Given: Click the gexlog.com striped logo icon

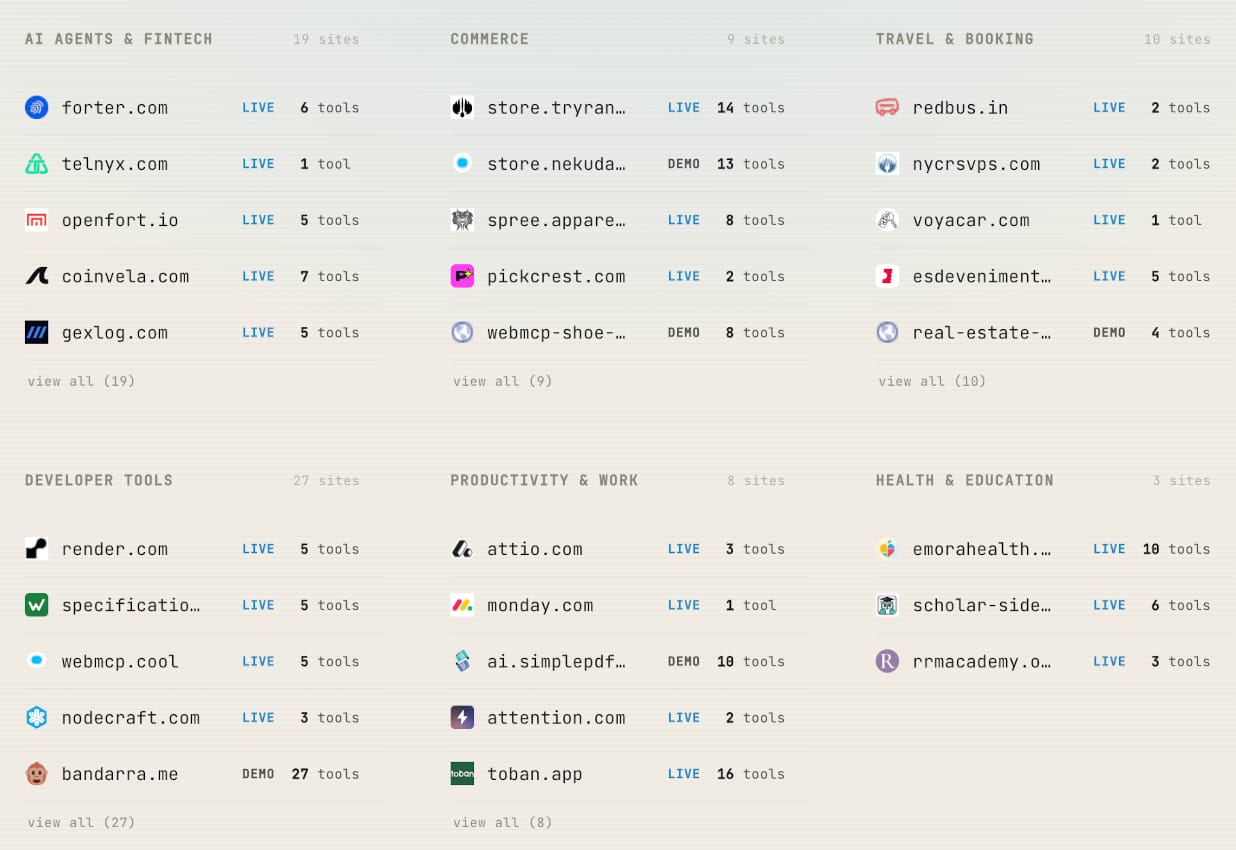Looking at the screenshot, I should click(37, 332).
